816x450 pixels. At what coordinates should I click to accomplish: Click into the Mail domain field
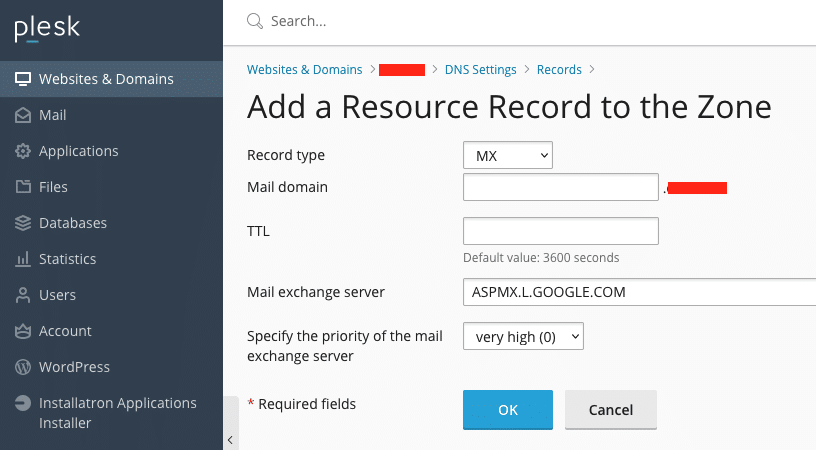coord(560,187)
